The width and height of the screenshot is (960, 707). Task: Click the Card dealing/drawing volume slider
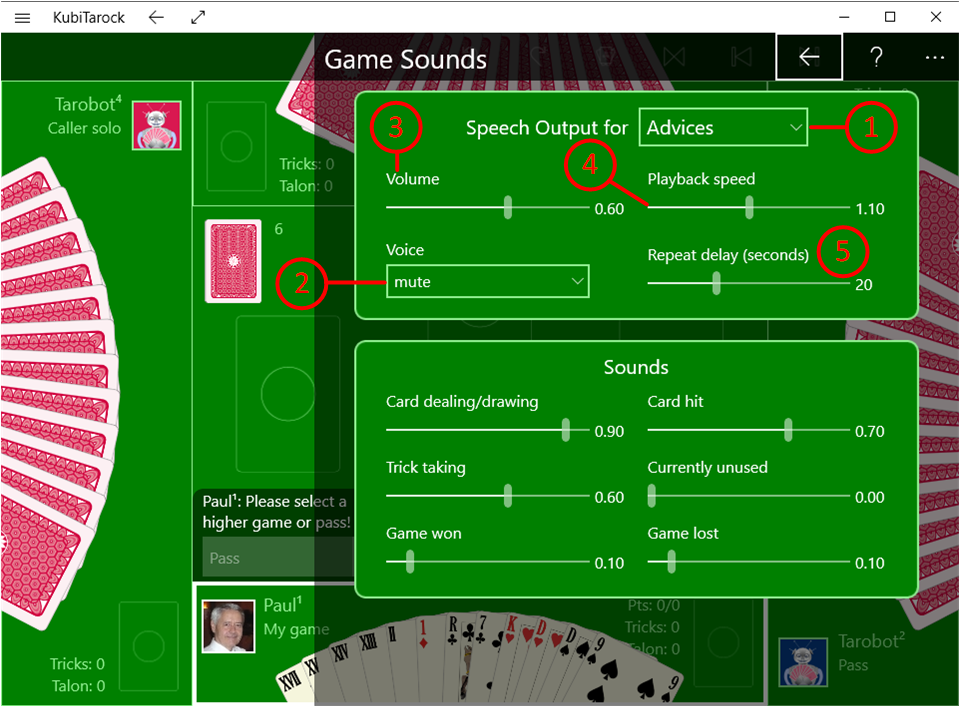pos(566,430)
